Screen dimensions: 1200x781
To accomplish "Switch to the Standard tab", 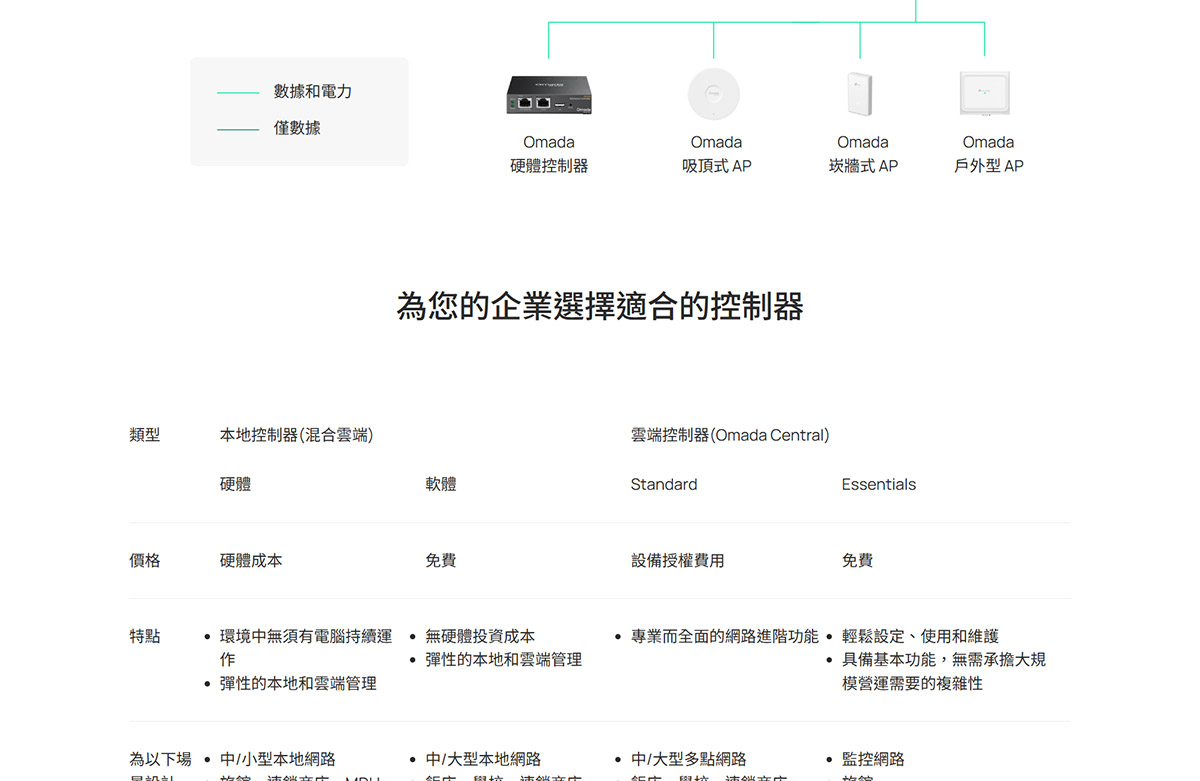I will coord(663,485).
